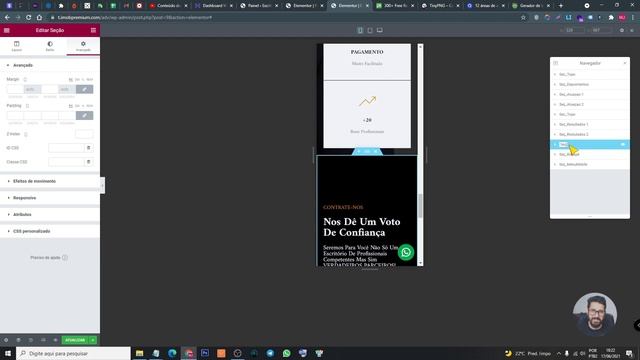Open the History footer icon
Screen dimensions: 640x360
pos(31,340)
